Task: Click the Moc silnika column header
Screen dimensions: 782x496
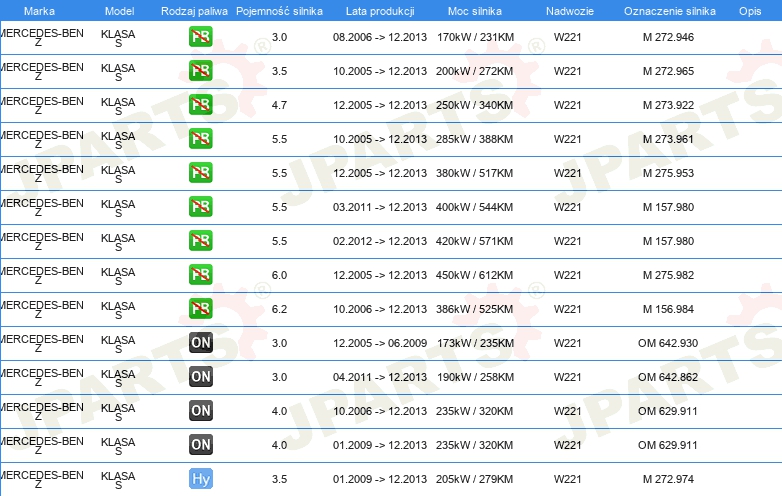Action: (475, 11)
